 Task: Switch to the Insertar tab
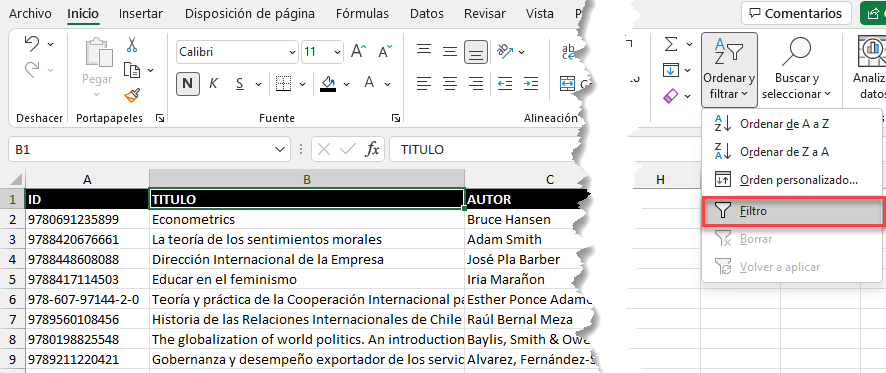(x=141, y=14)
